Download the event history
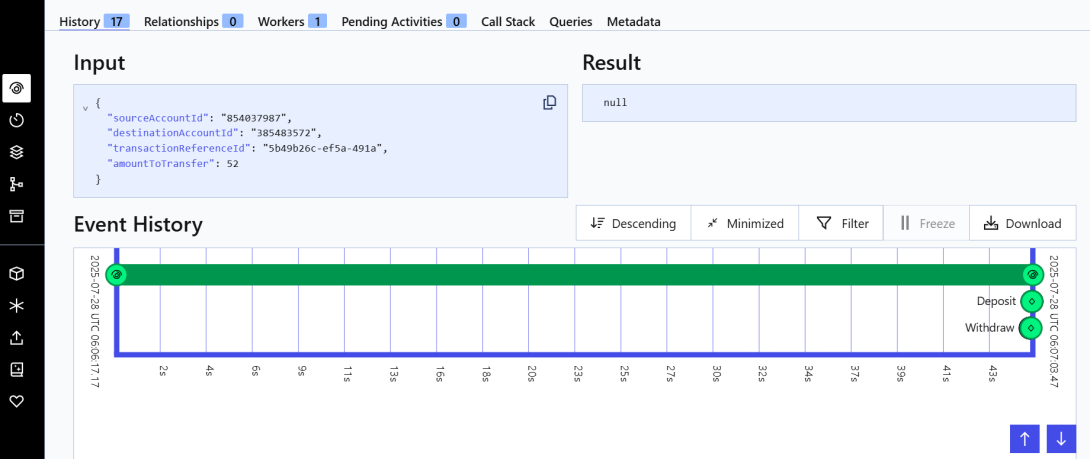1090x459 pixels. pyautogui.click(x=1022, y=223)
